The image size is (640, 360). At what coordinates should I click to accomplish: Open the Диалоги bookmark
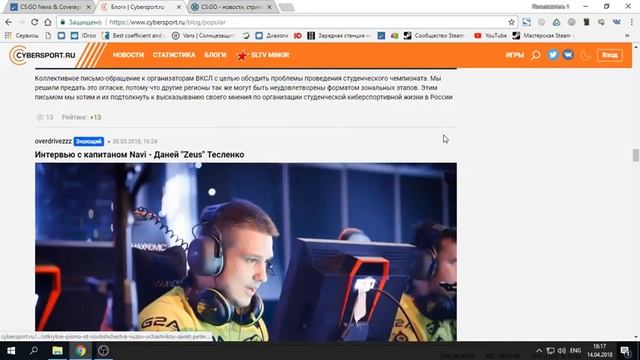272,36
